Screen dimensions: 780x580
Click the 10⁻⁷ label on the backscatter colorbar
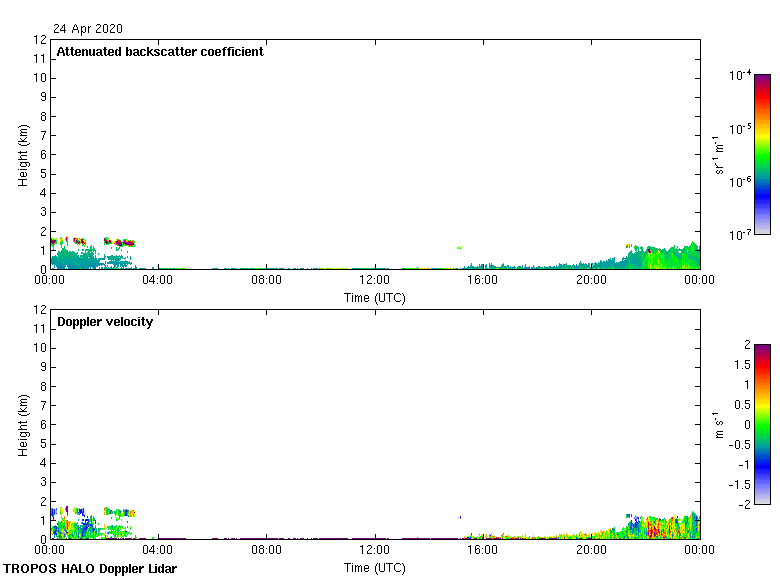tap(741, 234)
